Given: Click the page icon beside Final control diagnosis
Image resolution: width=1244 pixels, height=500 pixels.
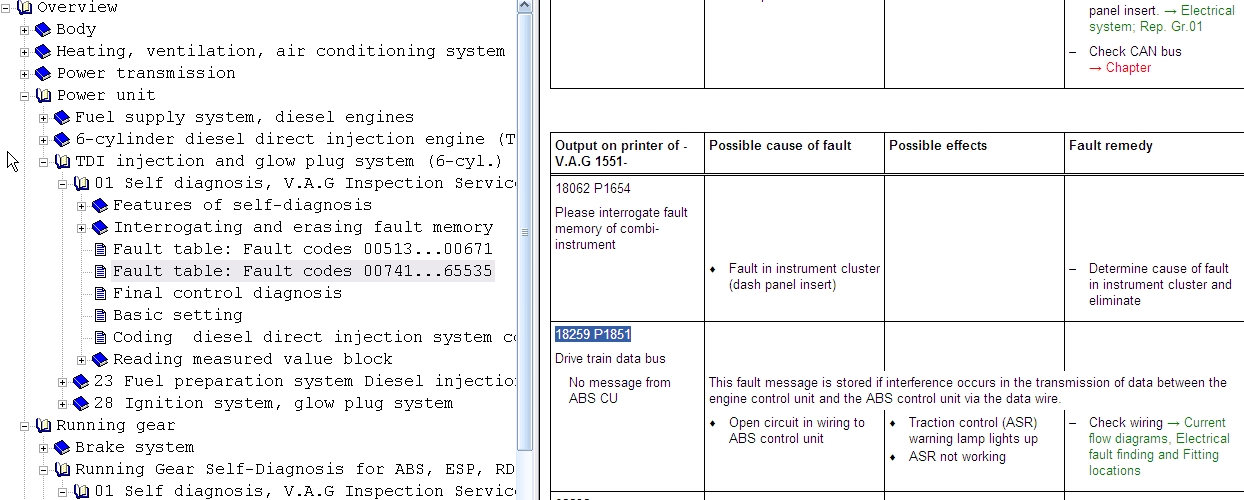Looking at the screenshot, I should [100, 294].
